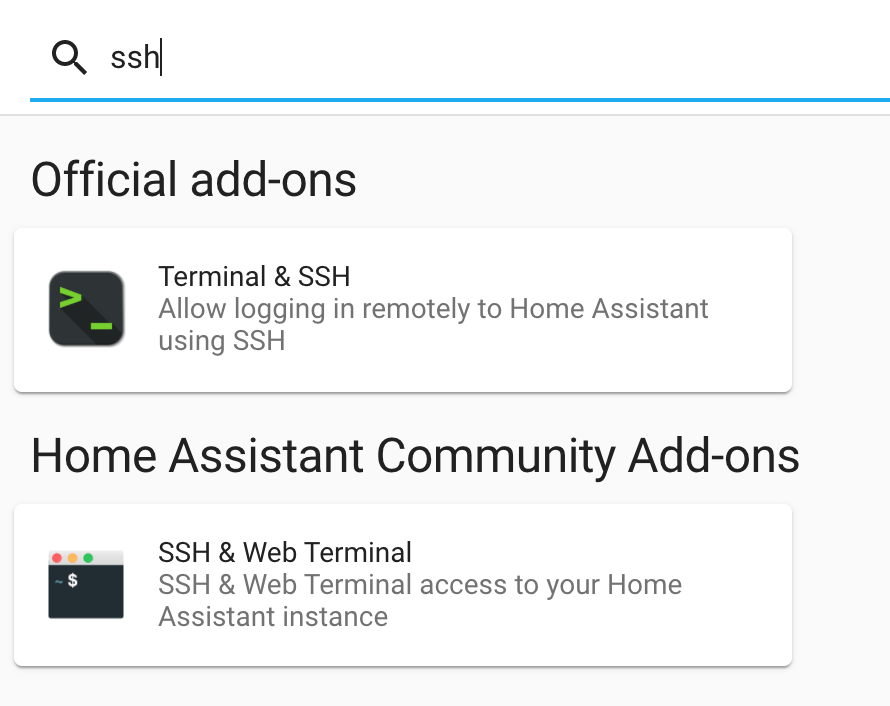Click the magnifying glass search icon
Viewport: 890px width, 706px height.
point(69,58)
